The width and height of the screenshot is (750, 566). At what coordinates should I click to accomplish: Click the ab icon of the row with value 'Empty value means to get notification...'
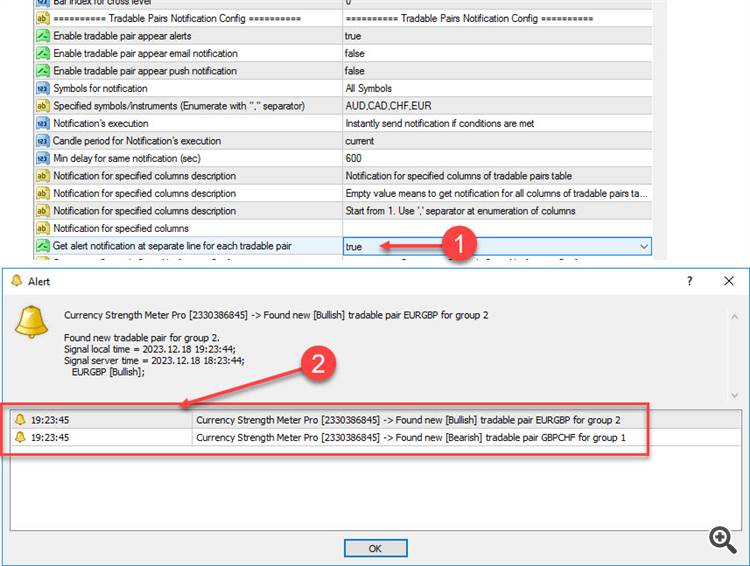point(43,193)
